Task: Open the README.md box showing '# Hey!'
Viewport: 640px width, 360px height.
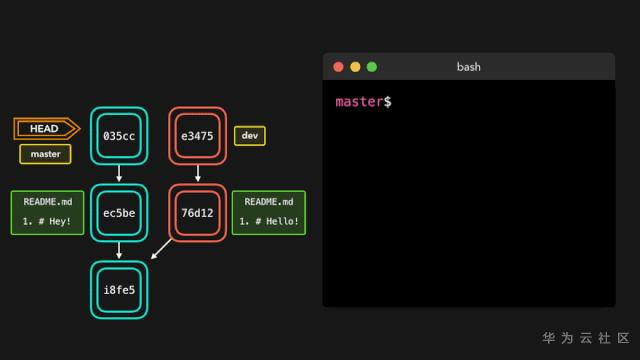Action: [x=47, y=213]
